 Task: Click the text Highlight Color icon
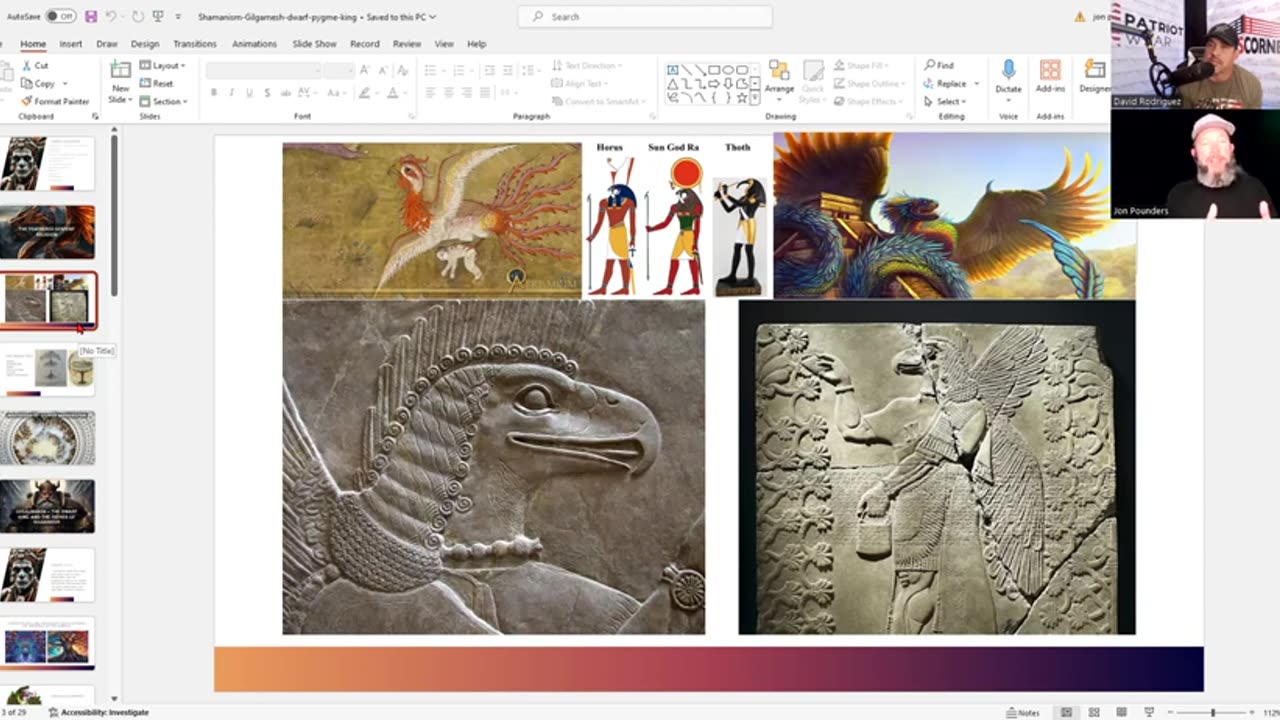365,92
